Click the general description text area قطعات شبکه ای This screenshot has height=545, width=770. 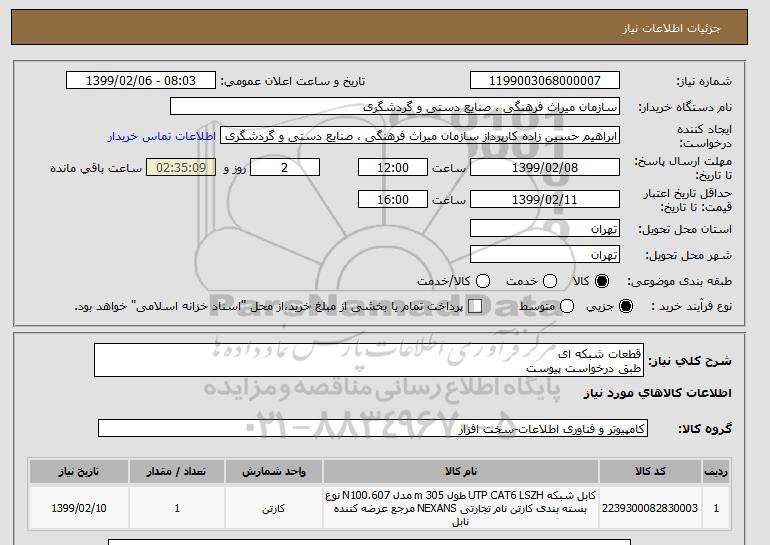coord(369,360)
